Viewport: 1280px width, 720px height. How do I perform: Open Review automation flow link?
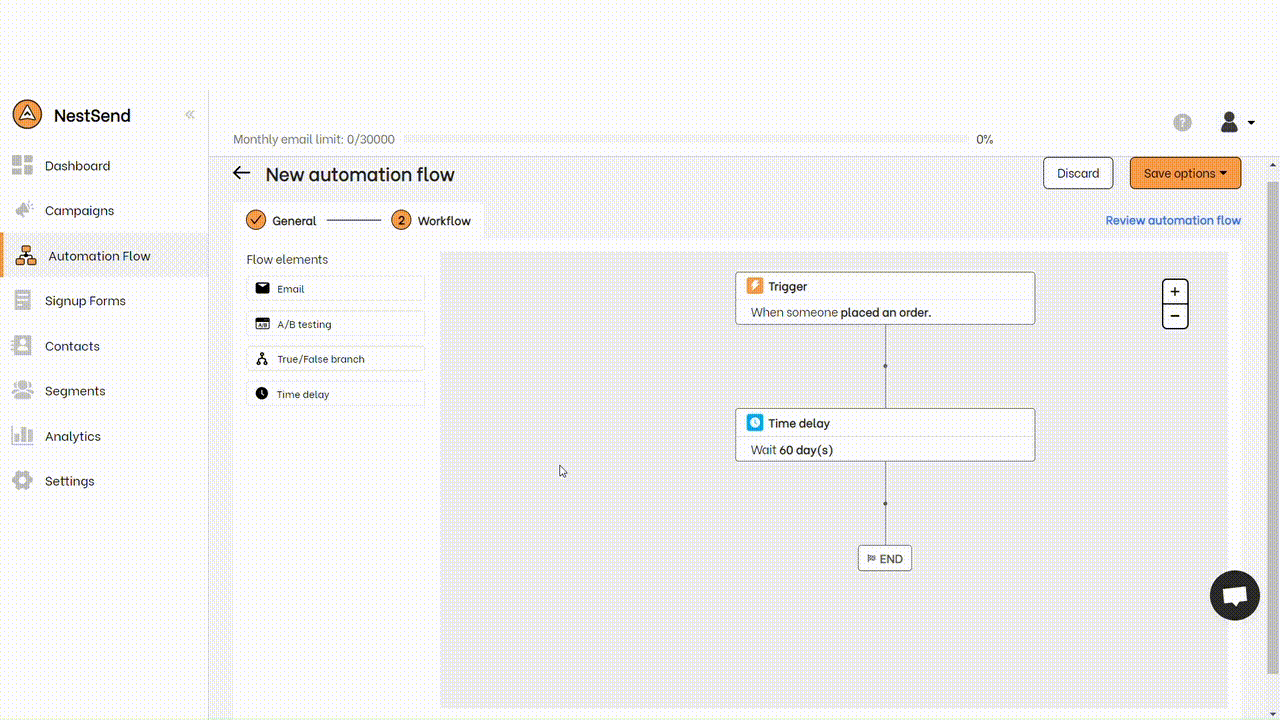click(1173, 220)
